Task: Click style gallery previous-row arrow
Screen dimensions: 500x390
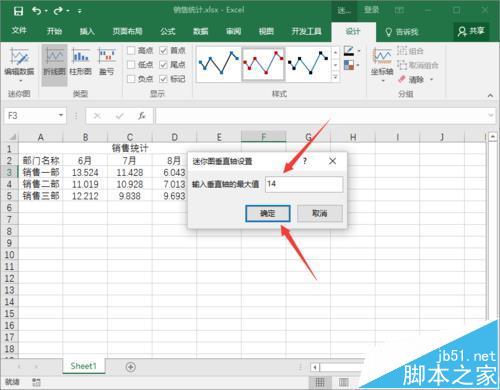Action: (336, 53)
